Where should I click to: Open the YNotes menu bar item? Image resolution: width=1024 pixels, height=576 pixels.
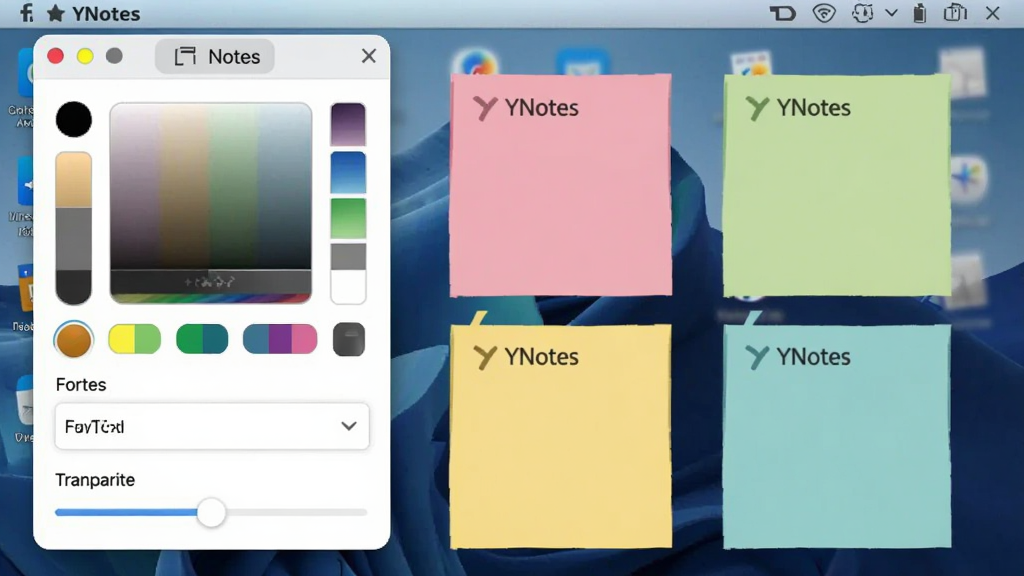click(x=106, y=14)
